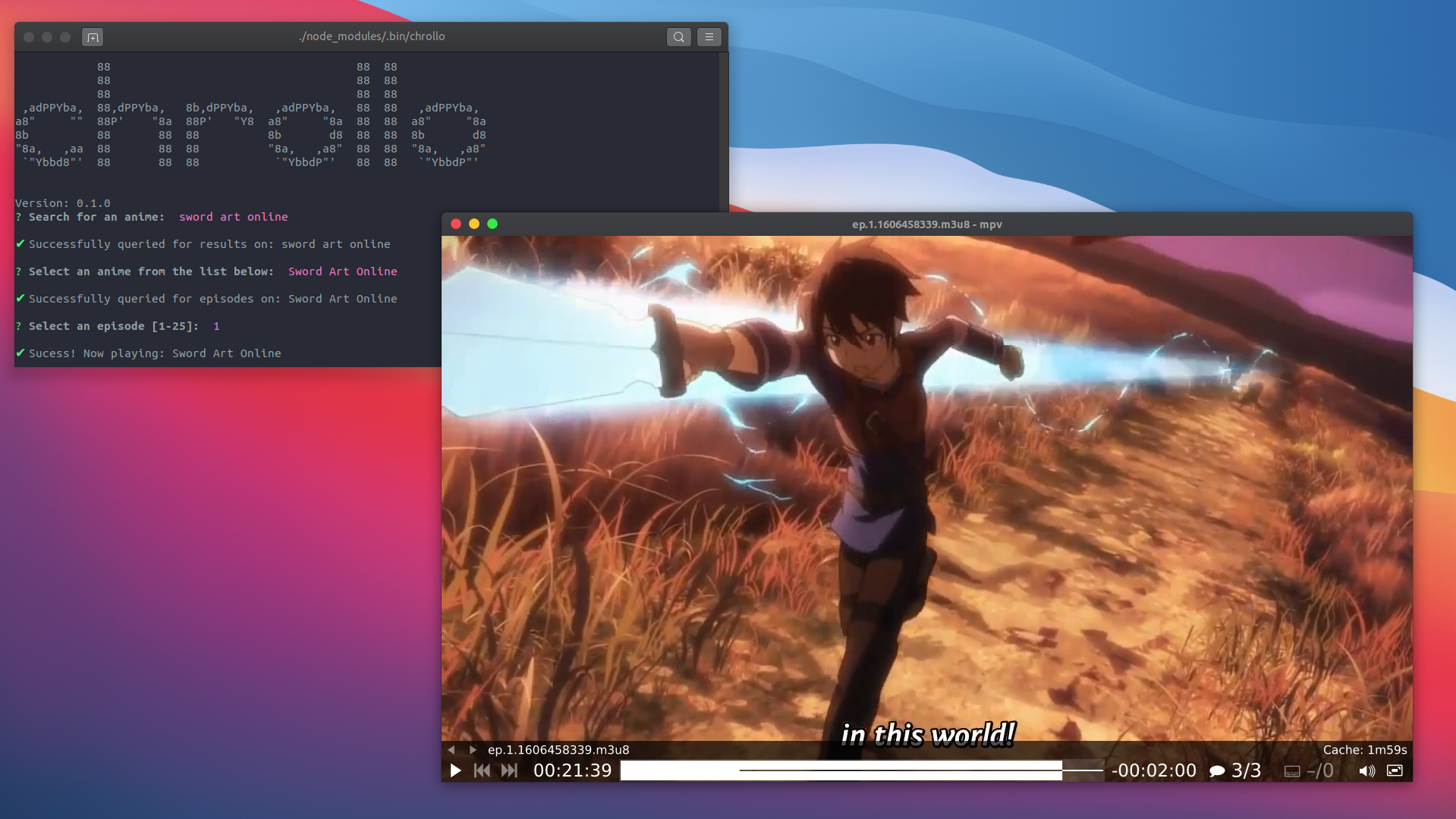Click remaining time -00:02:00
Screen dimensions: 1456x819
tap(1154, 770)
